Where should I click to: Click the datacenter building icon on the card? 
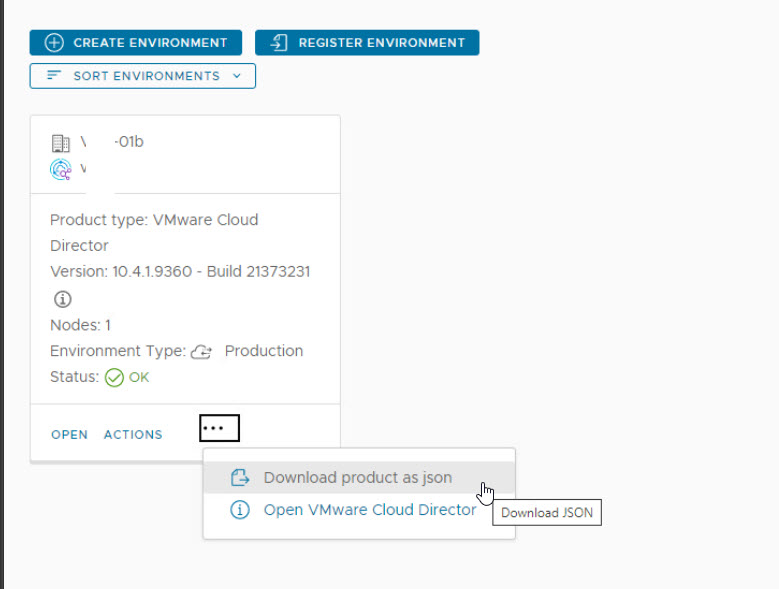61,143
